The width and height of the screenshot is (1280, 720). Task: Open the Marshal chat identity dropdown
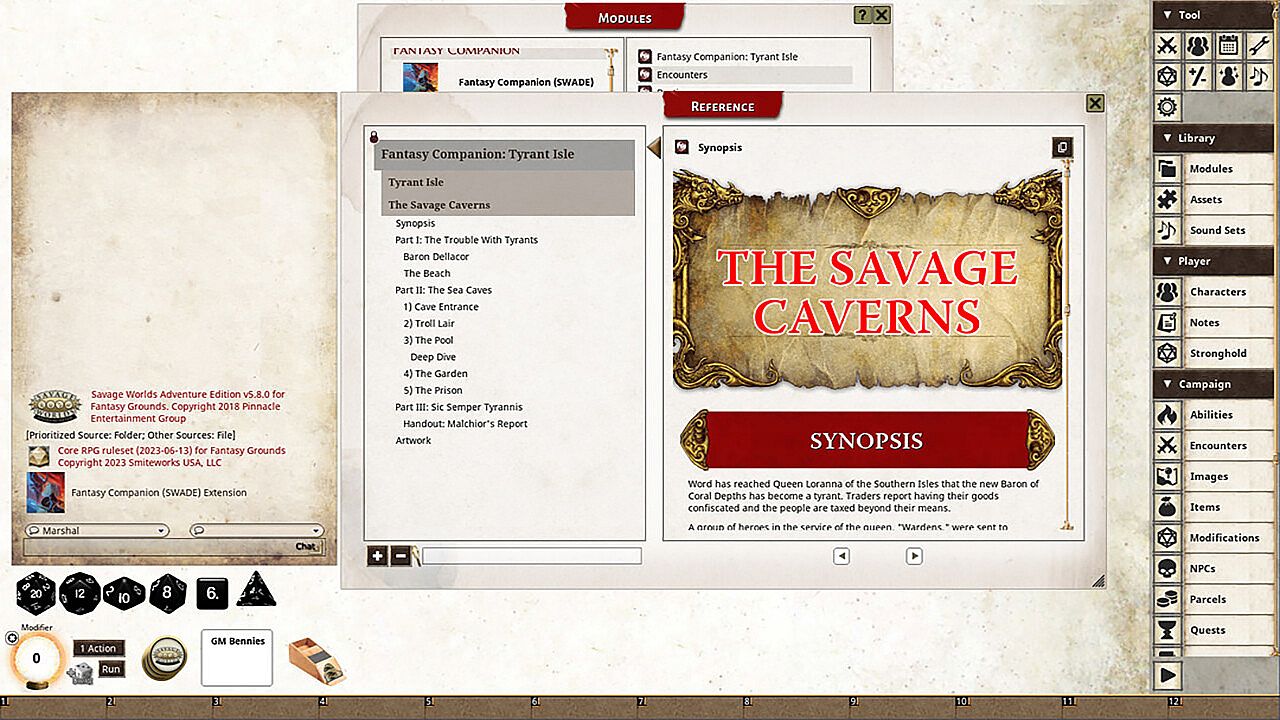[96, 531]
